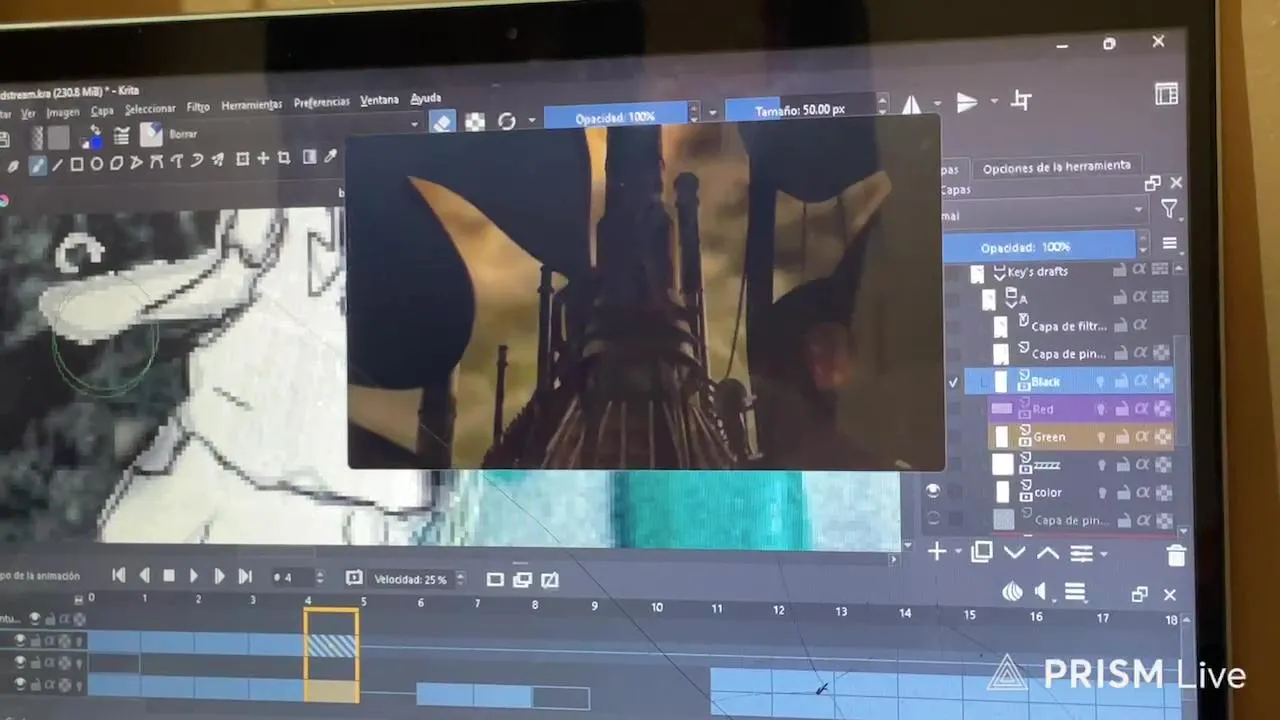Adjust current frame number spinner
Viewport: 1280px width, 720px height.
click(319, 578)
